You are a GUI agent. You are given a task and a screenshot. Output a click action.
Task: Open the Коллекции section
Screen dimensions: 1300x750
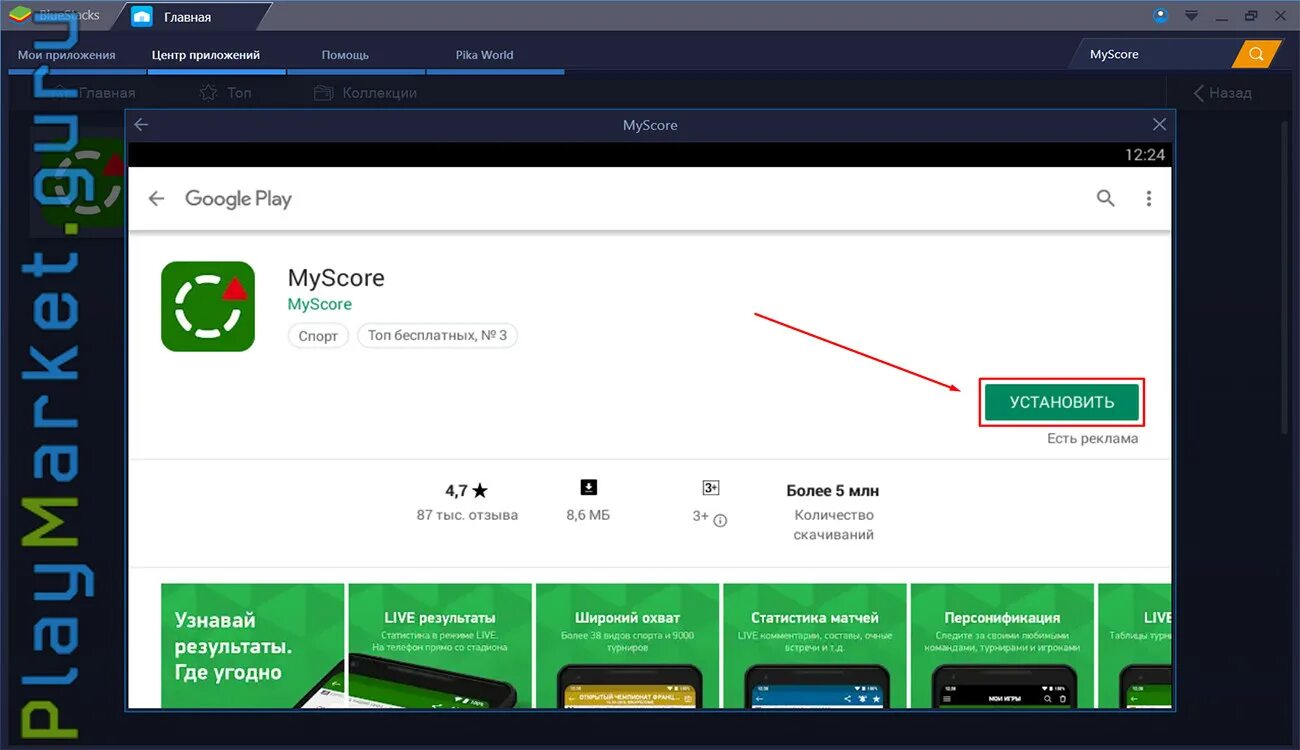click(x=365, y=93)
